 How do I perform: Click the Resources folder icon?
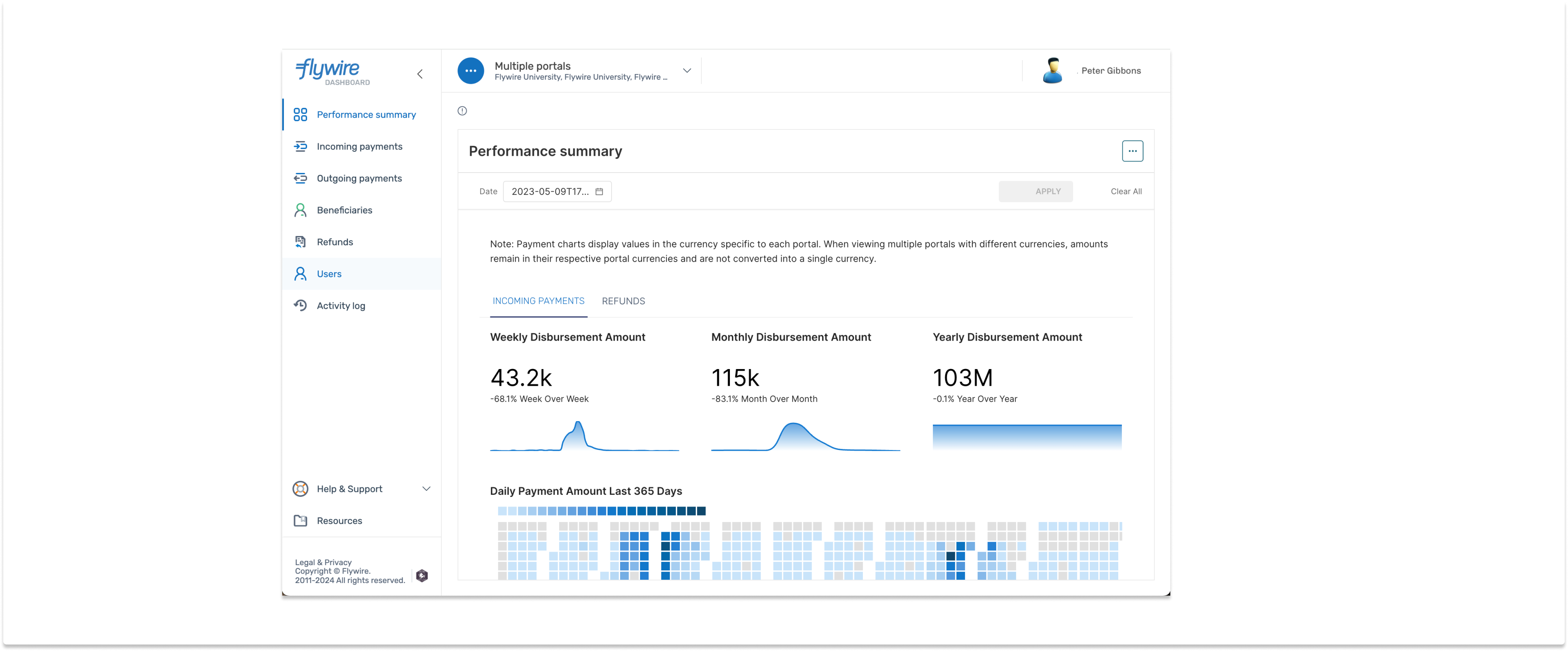300,521
